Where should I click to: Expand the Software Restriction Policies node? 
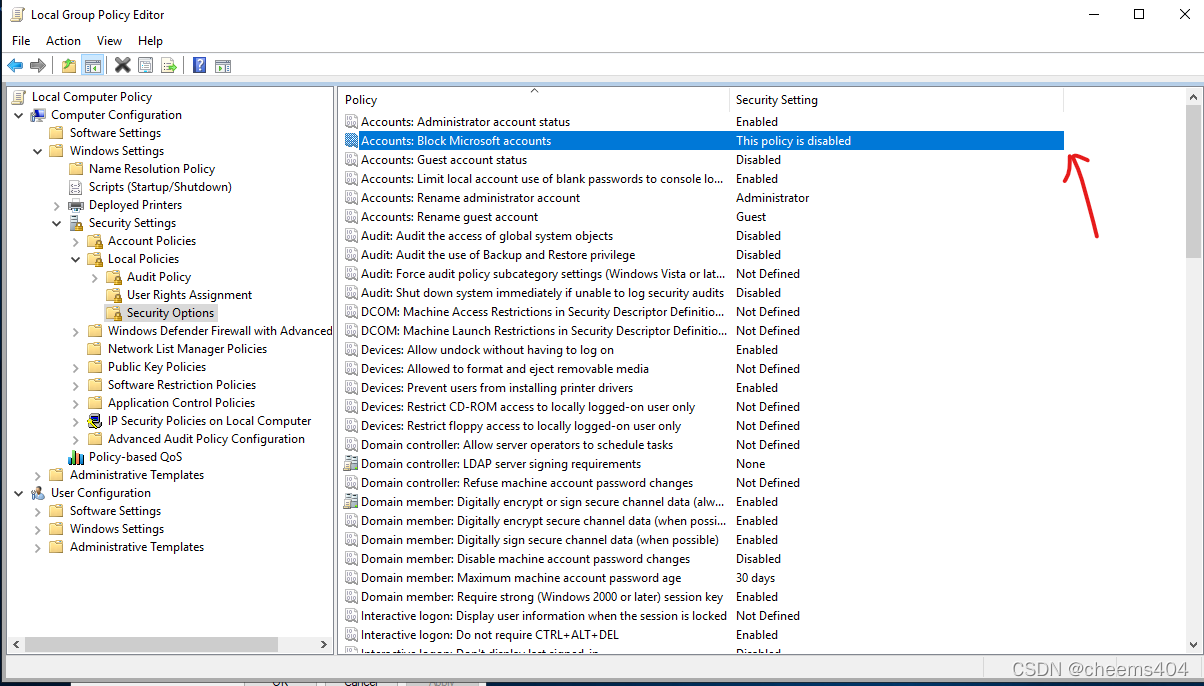[75, 385]
